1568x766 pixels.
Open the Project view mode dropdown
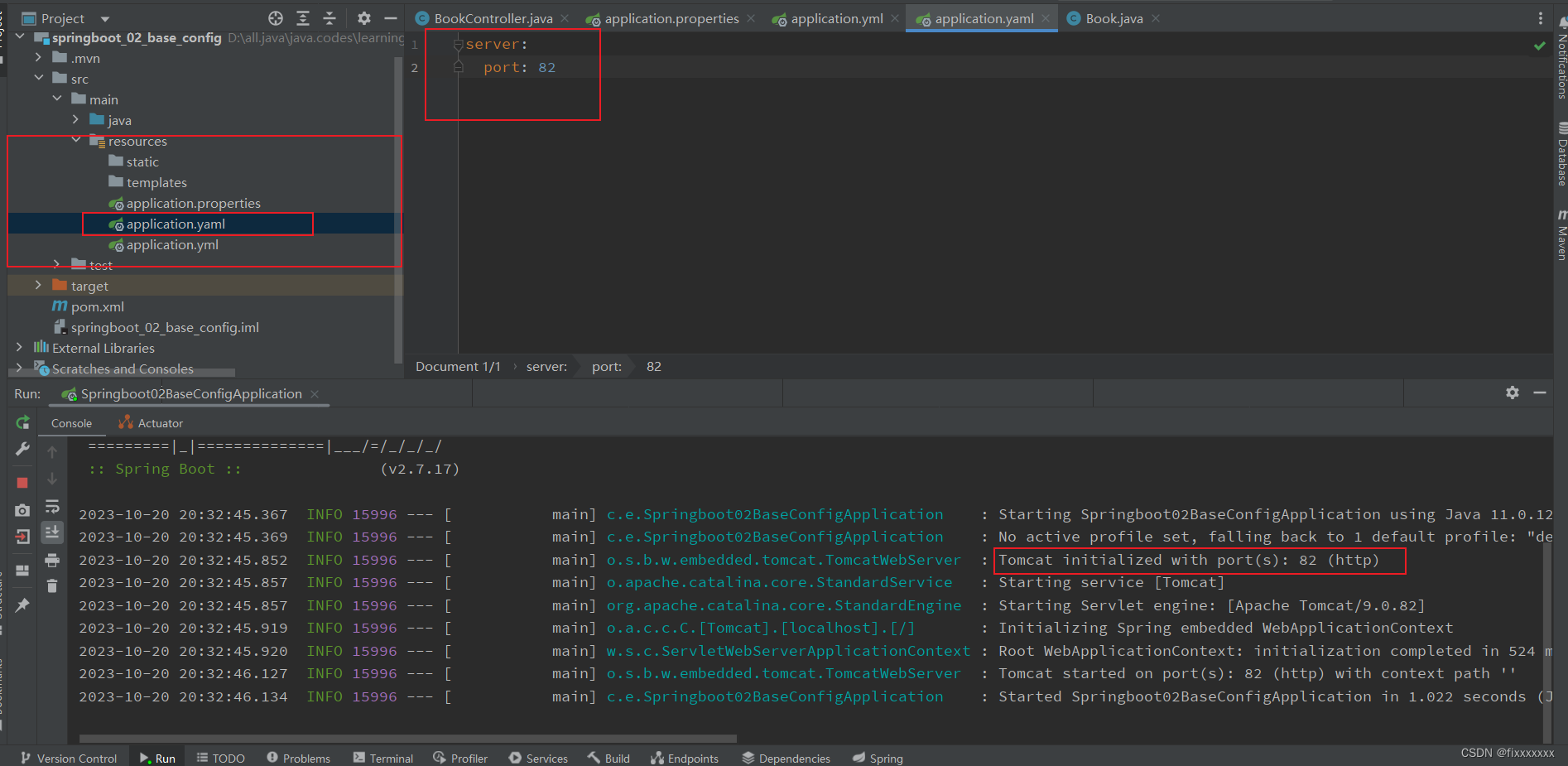coord(103,17)
